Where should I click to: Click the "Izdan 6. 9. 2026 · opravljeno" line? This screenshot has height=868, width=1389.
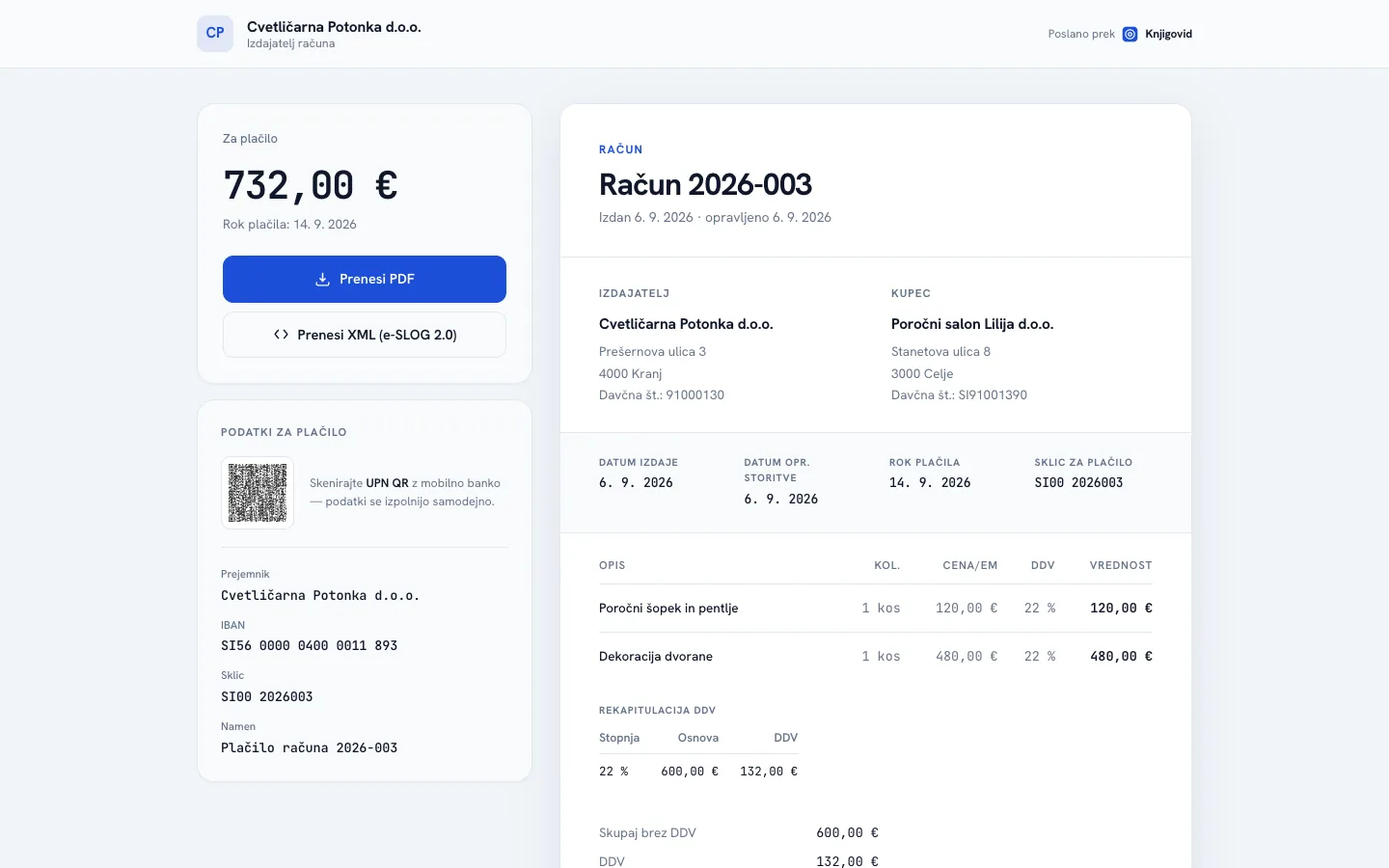(715, 218)
